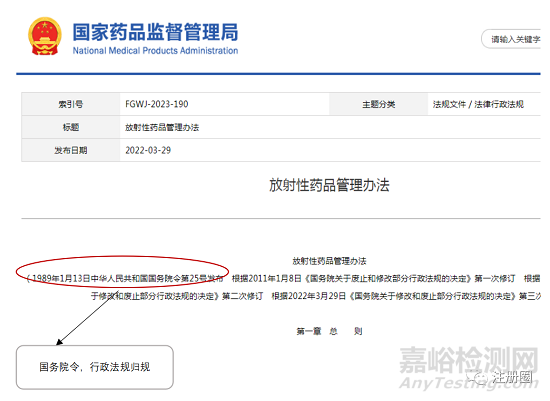Select index number FGWJ-2023-190
Screen dimensions: 550x401
coord(157,104)
